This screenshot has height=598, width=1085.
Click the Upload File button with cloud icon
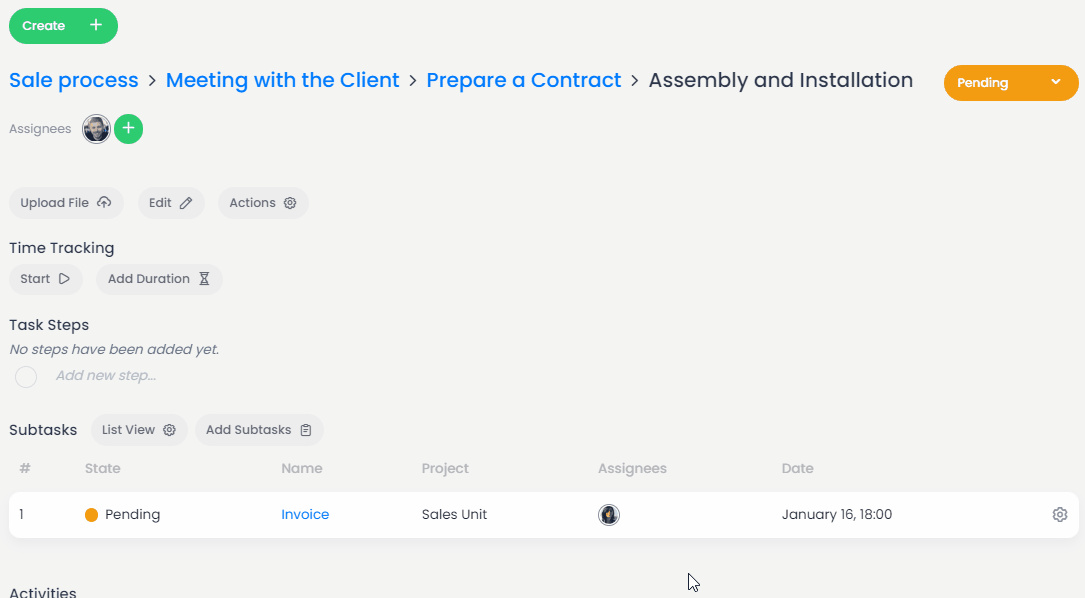pyautogui.click(x=66, y=203)
